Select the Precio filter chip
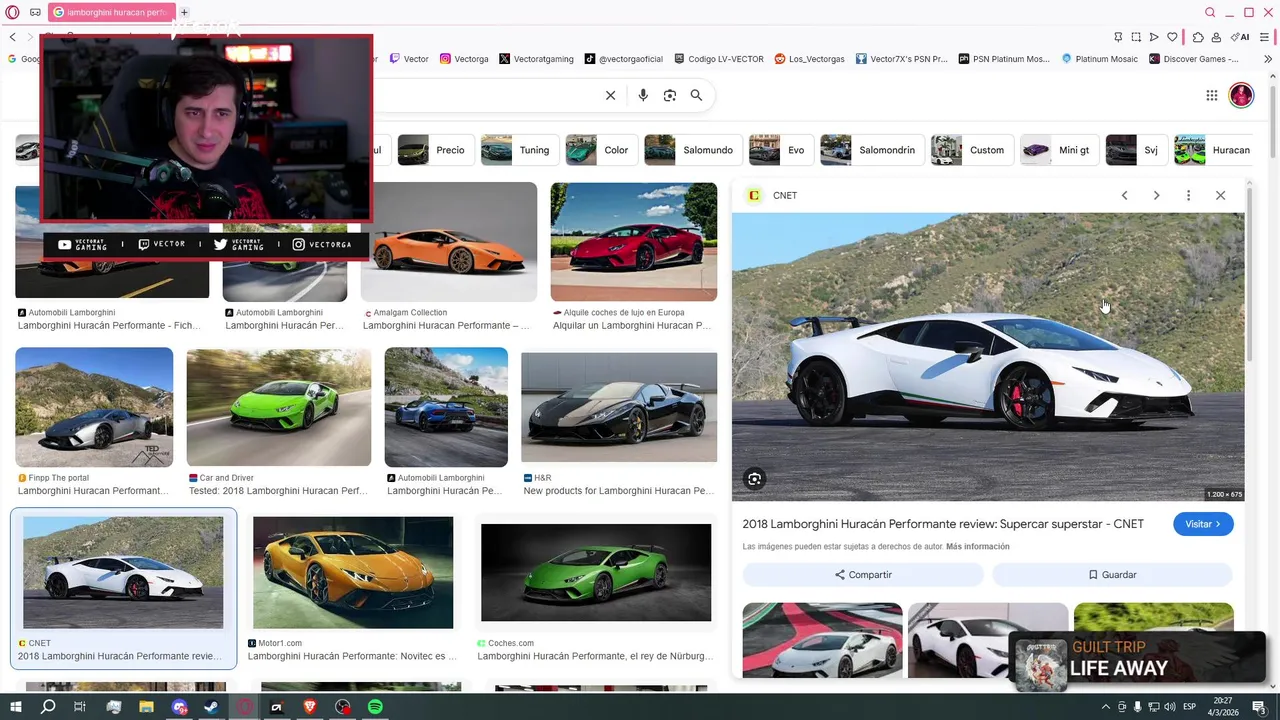The height and width of the screenshot is (720, 1280). click(435, 150)
